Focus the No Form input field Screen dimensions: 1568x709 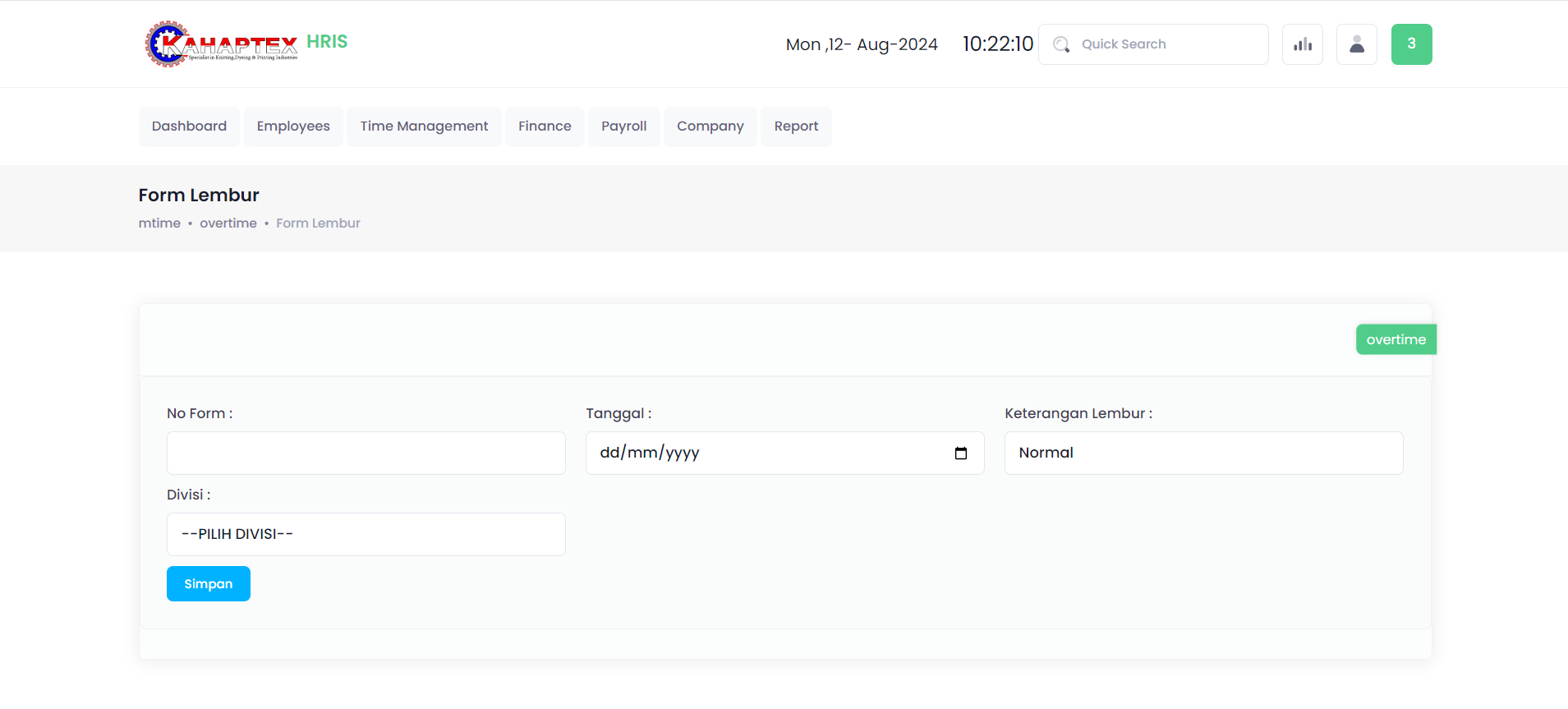pos(366,453)
